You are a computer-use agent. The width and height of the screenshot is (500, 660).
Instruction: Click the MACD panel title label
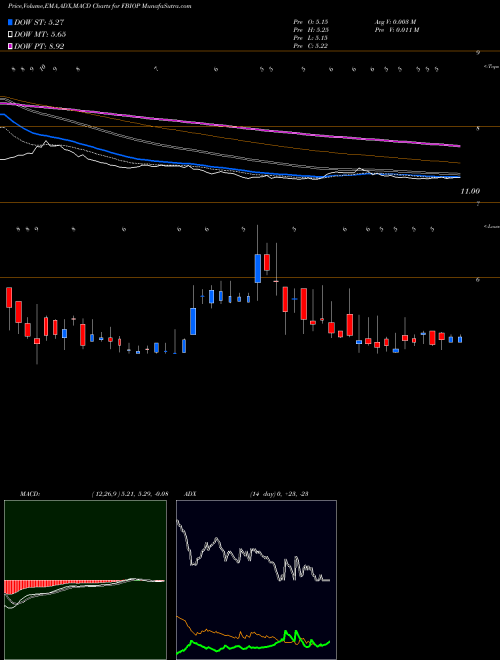click(30, 494)
